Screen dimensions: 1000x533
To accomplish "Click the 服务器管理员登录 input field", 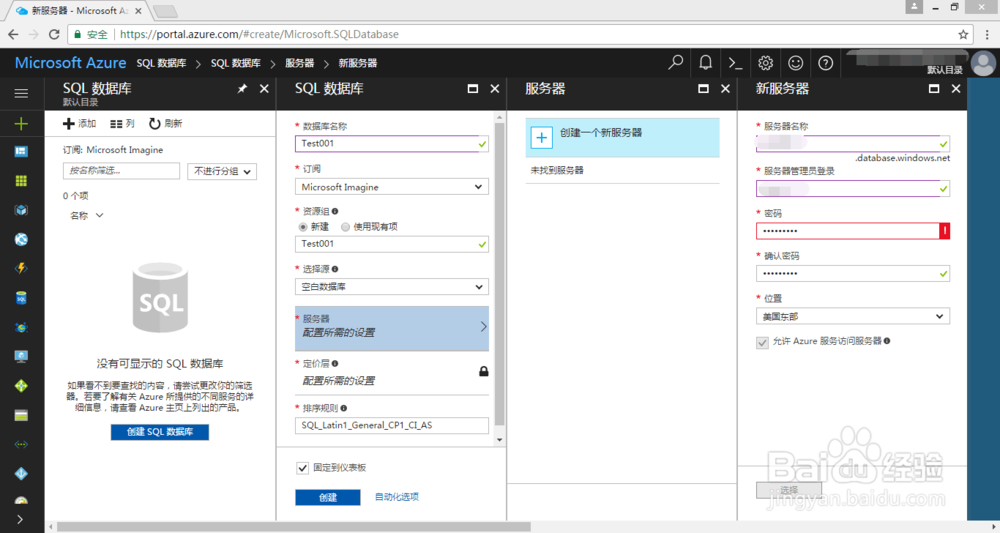I will tap(853, 188).
